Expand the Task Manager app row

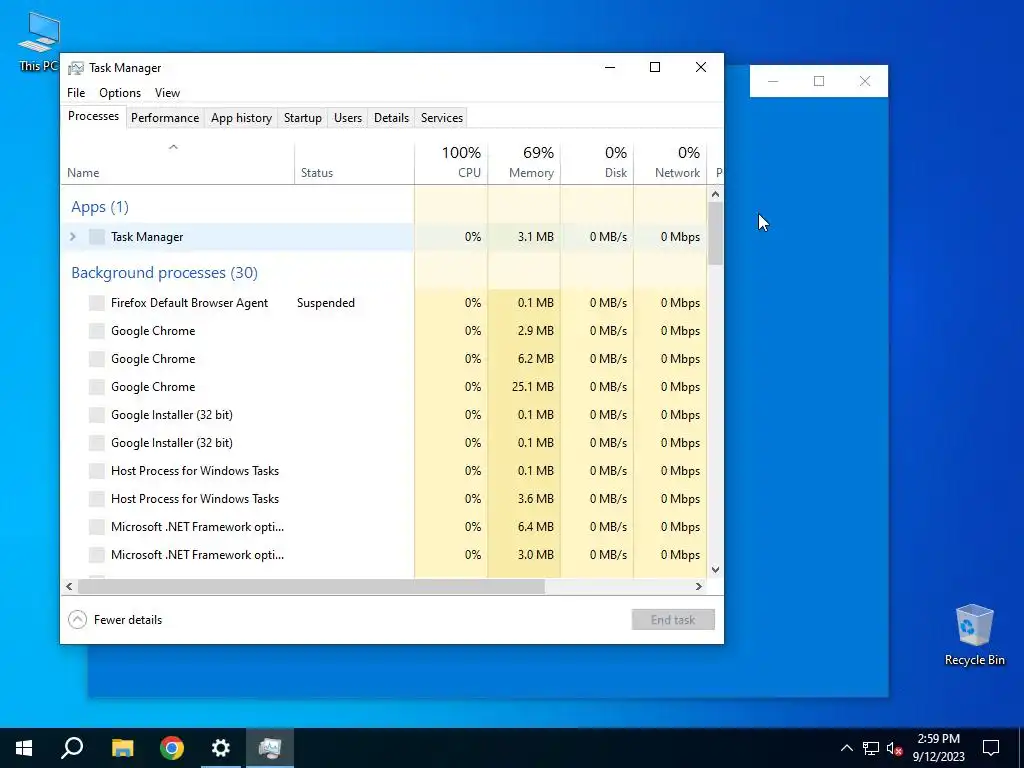coord(73,237)
